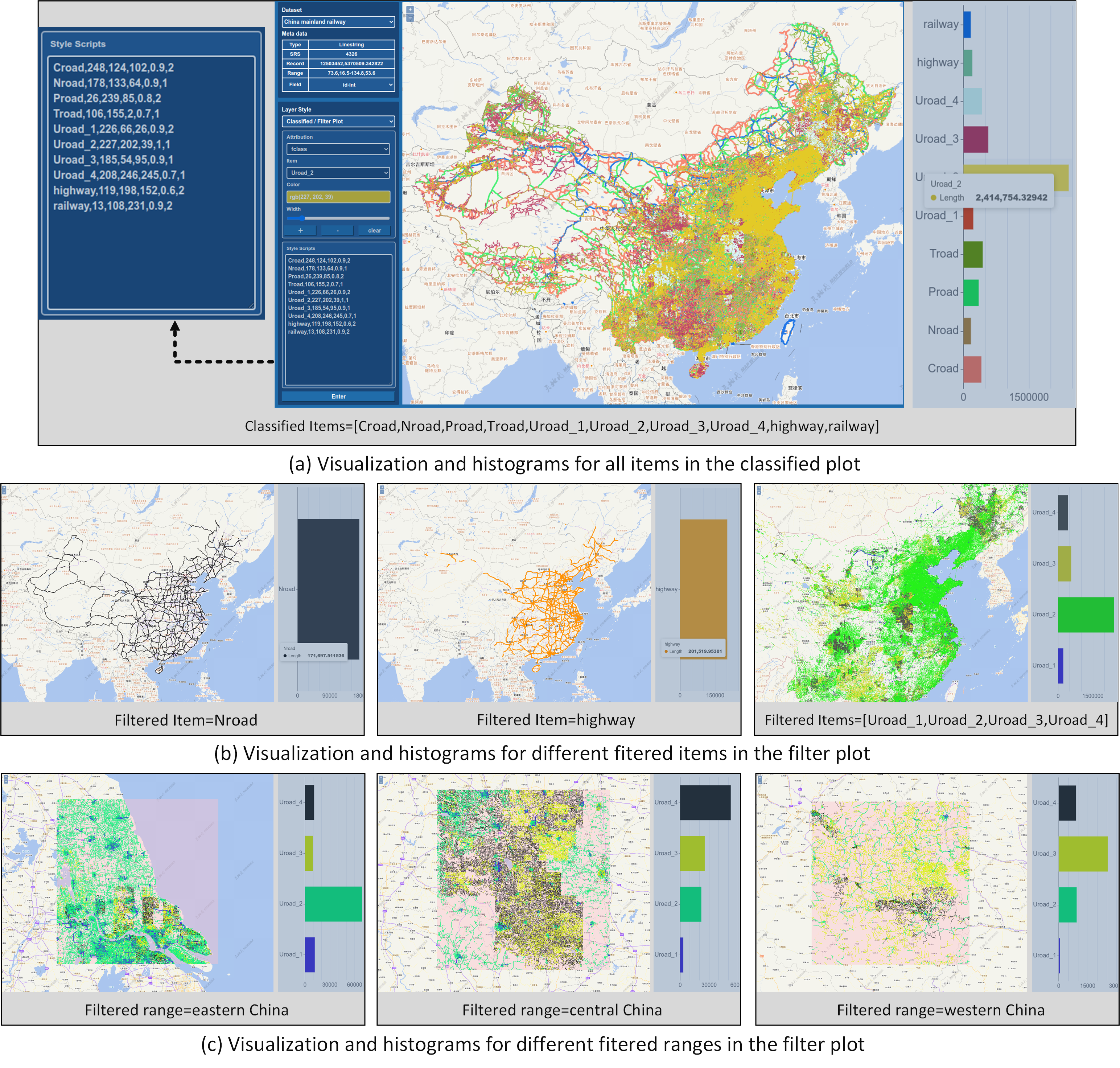Image resolution: width=1120 pixels, height=1068 pixels.
Task: Zoom out on the main classified map
Action: [410, 18]
